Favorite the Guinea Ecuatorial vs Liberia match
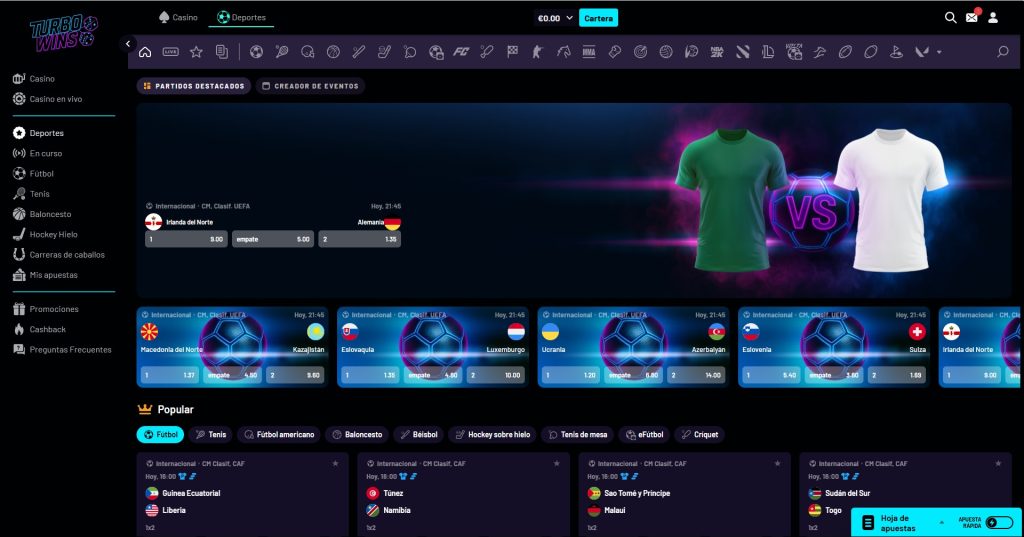This screenshot has height=537, width=1024. (x=335, y=464)
